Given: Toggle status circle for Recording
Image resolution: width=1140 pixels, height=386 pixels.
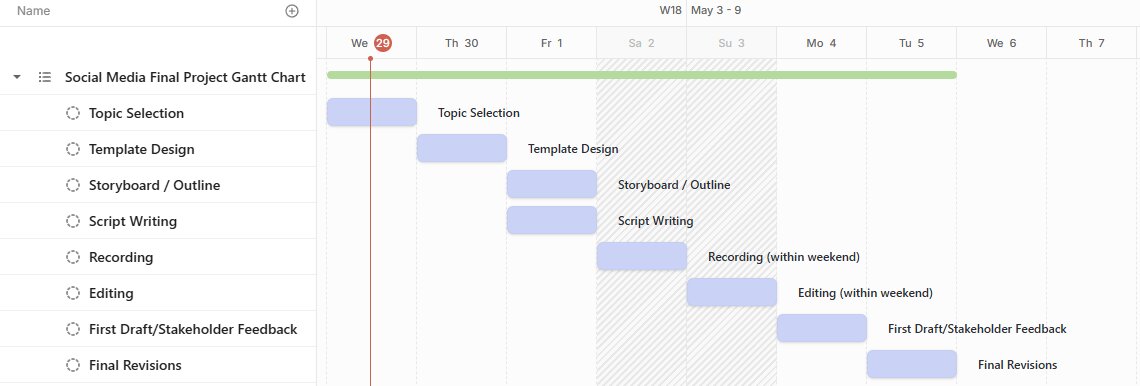Looking at the screenshot, I should 73,257.
